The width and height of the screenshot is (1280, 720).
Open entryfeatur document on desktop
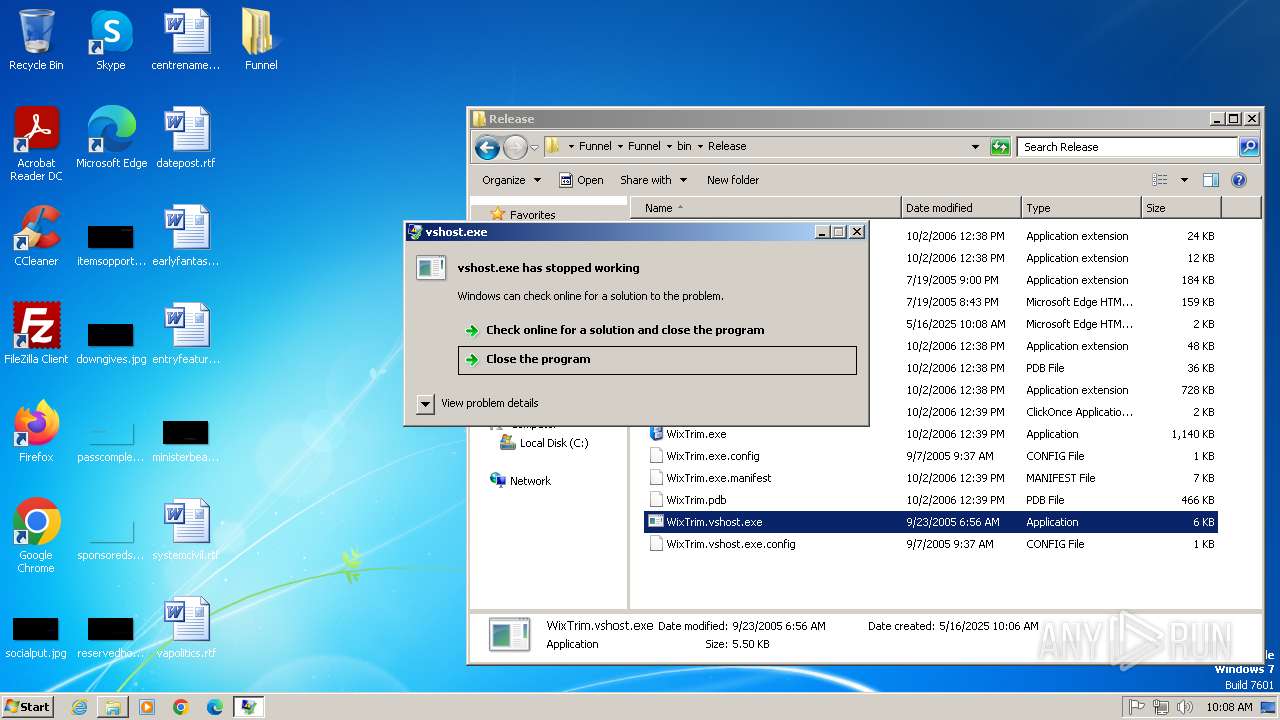(186, 334)
